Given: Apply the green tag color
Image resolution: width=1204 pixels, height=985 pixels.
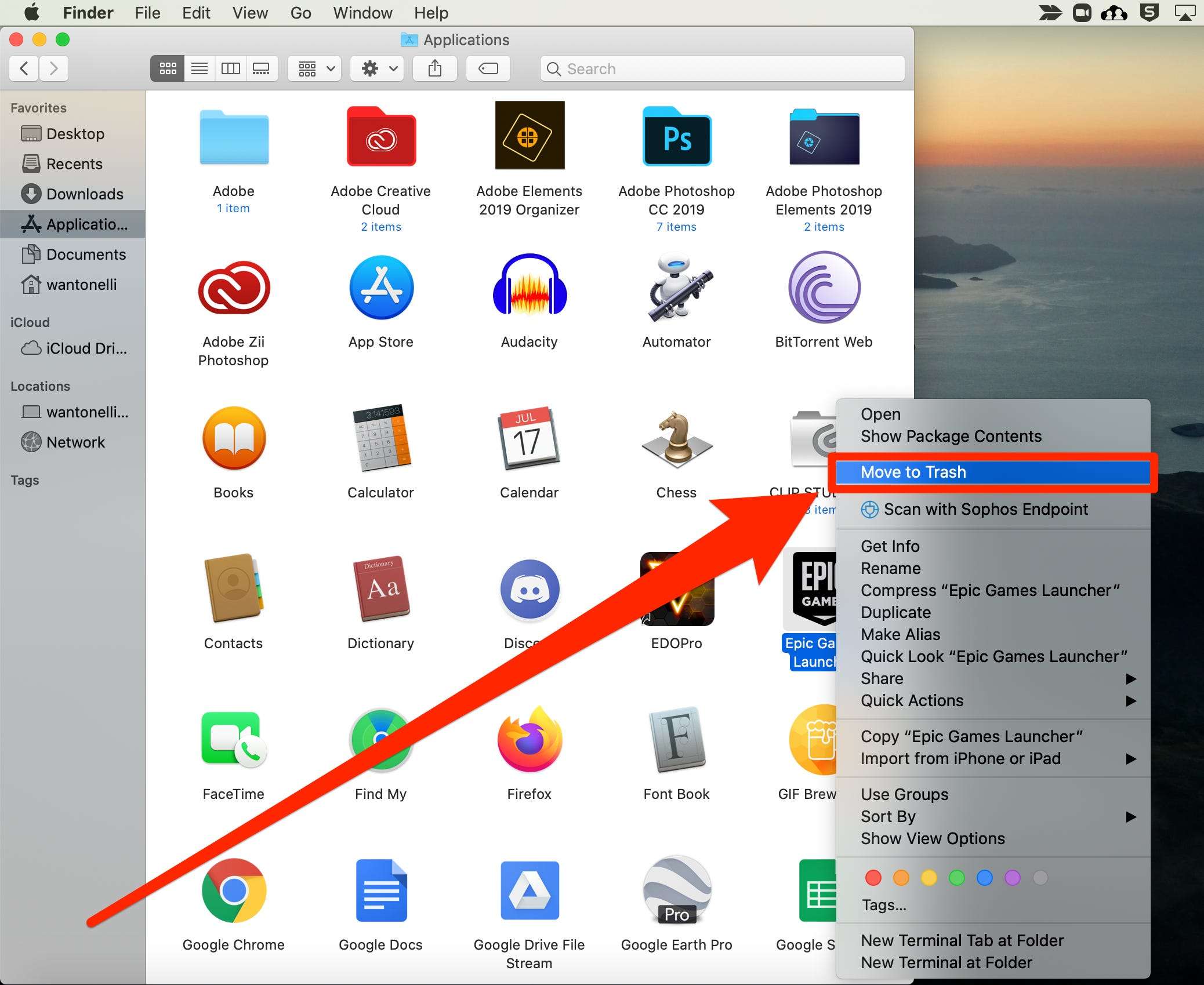Looking at the screenshot, I should click(x=956, y=878).
